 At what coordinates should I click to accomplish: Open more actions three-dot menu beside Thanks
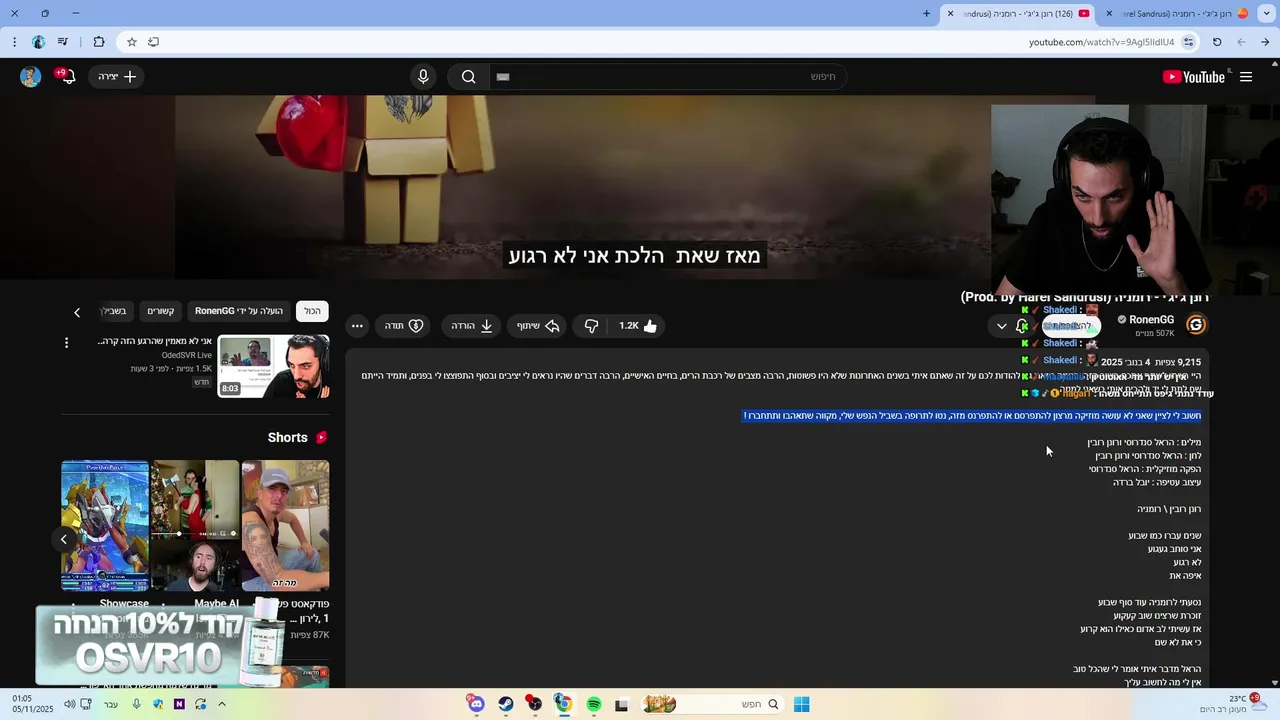pos(357,326)
